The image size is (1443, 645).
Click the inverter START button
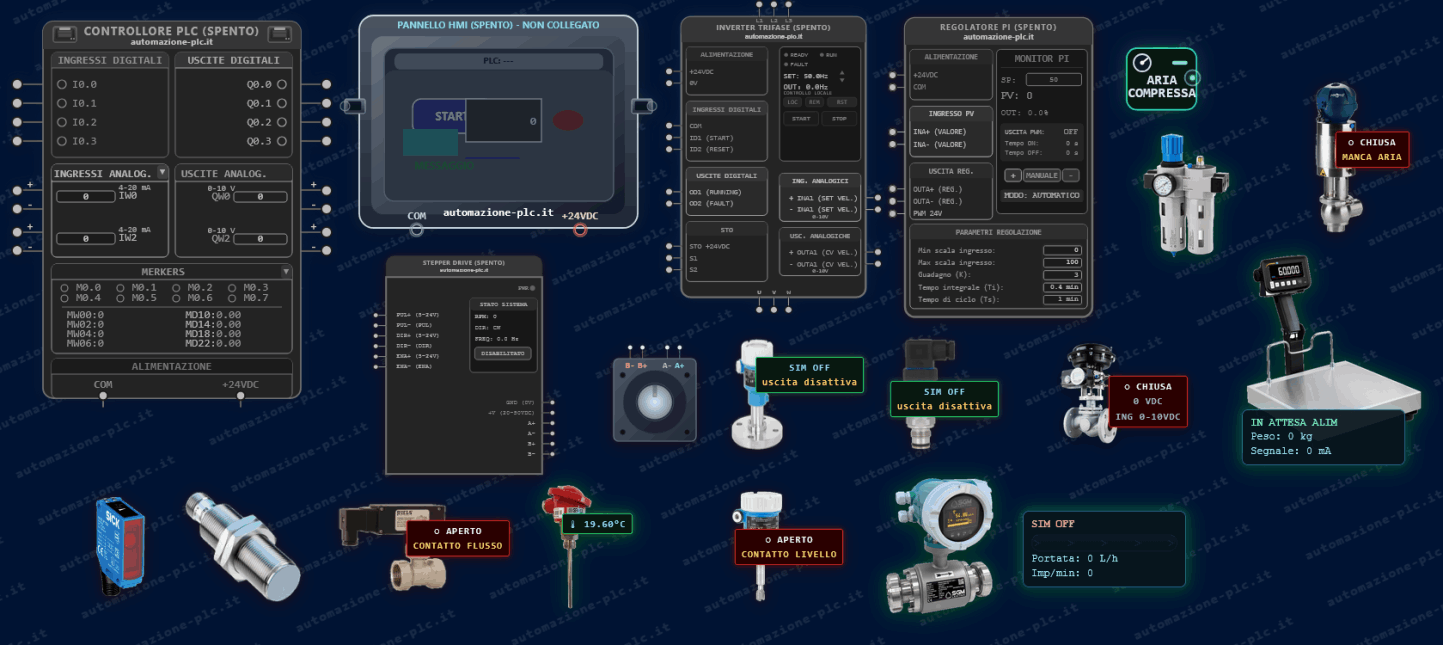tap(801, 119)
